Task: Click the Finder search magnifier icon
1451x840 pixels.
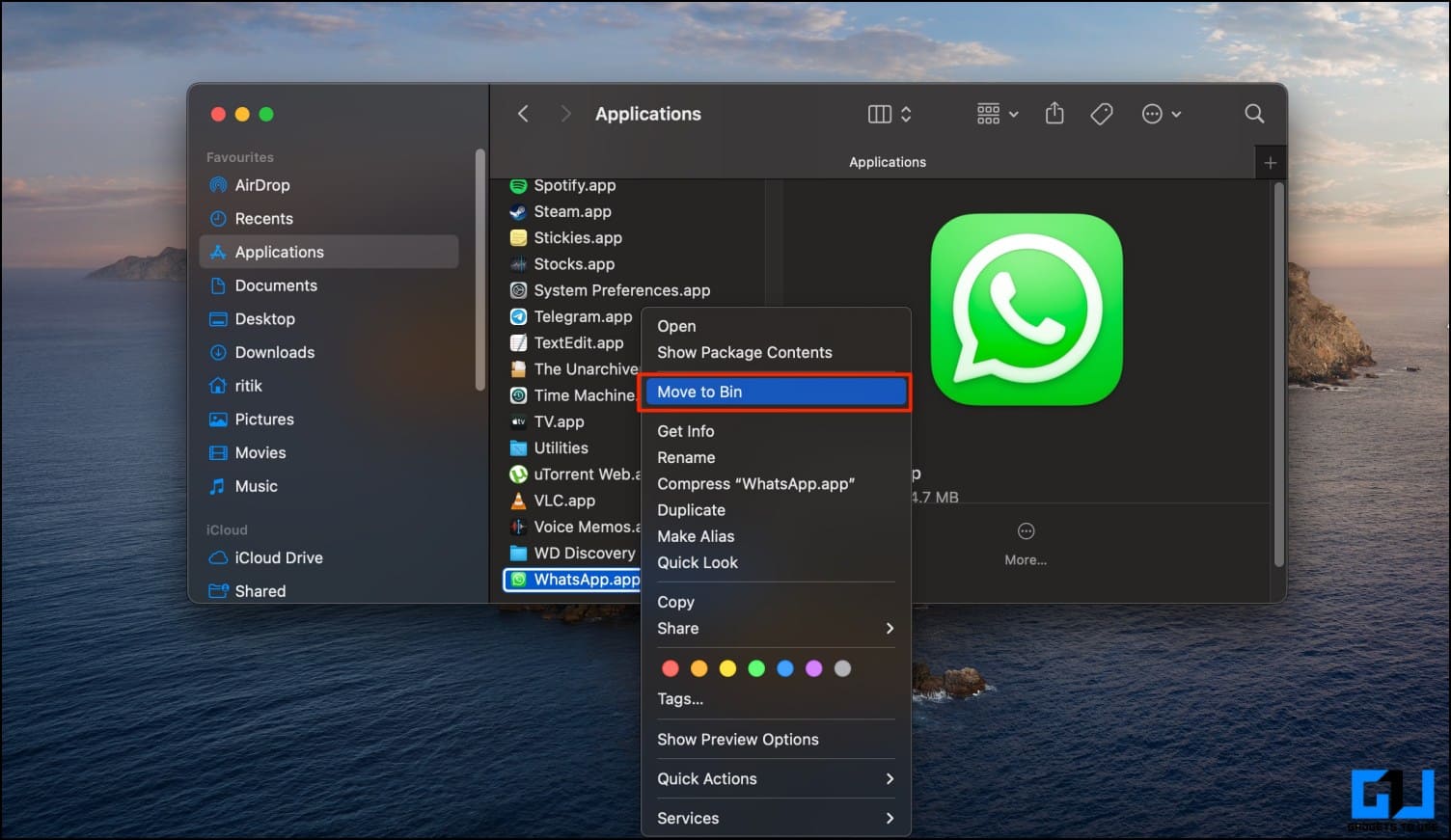Action: click(x=1254, y=114)
